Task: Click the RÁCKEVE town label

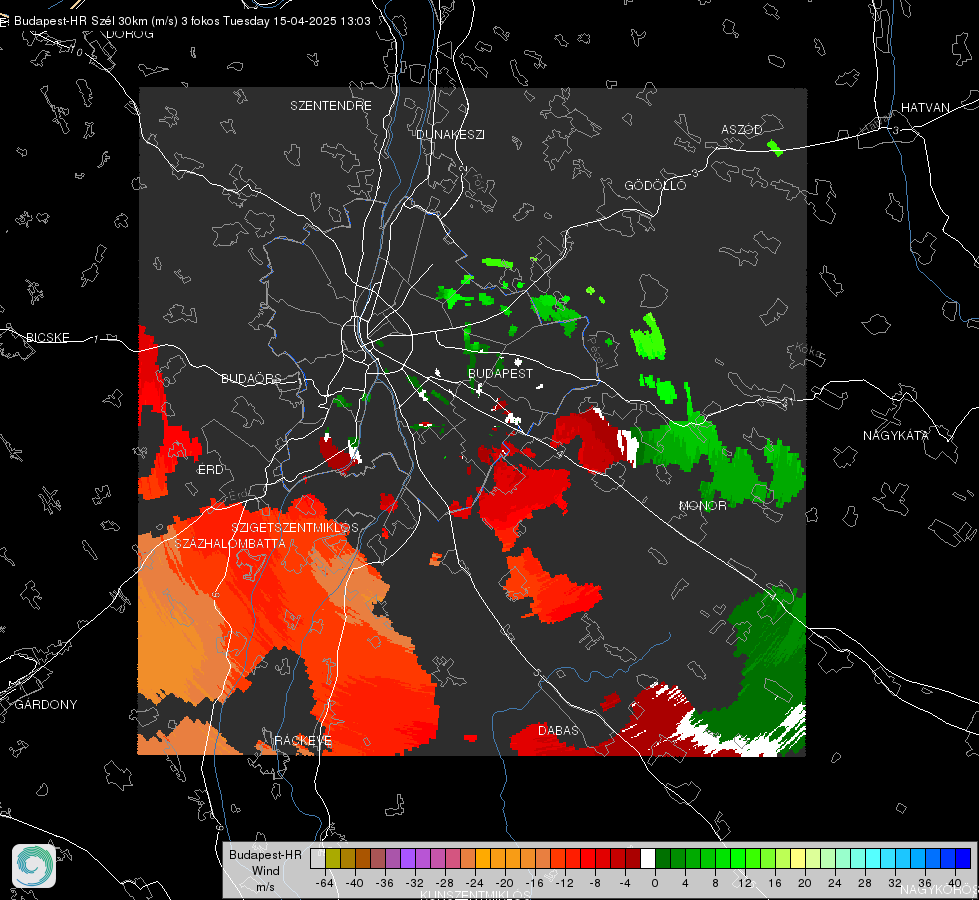Action: click(x=303, y=740)
